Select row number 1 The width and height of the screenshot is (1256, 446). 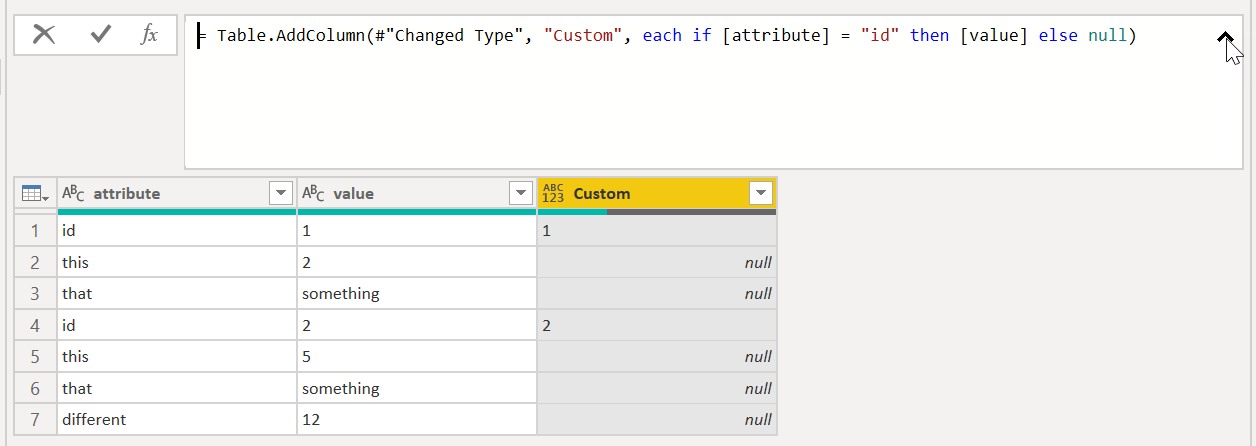(36, 231)
